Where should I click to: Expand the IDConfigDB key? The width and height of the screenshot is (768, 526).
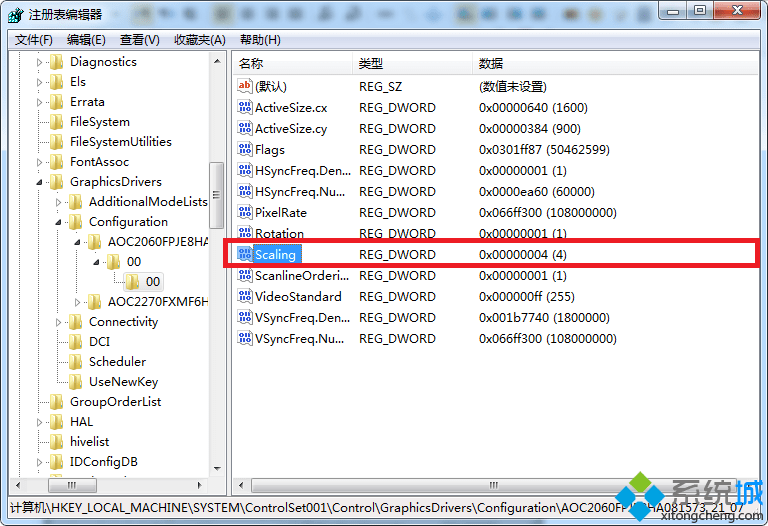click(39, 462)
